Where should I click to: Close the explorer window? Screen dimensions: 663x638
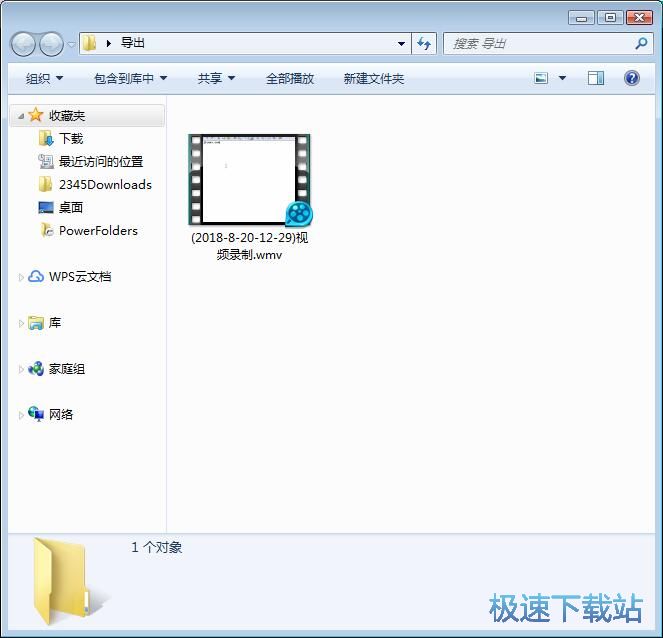(x=639, y=18)
